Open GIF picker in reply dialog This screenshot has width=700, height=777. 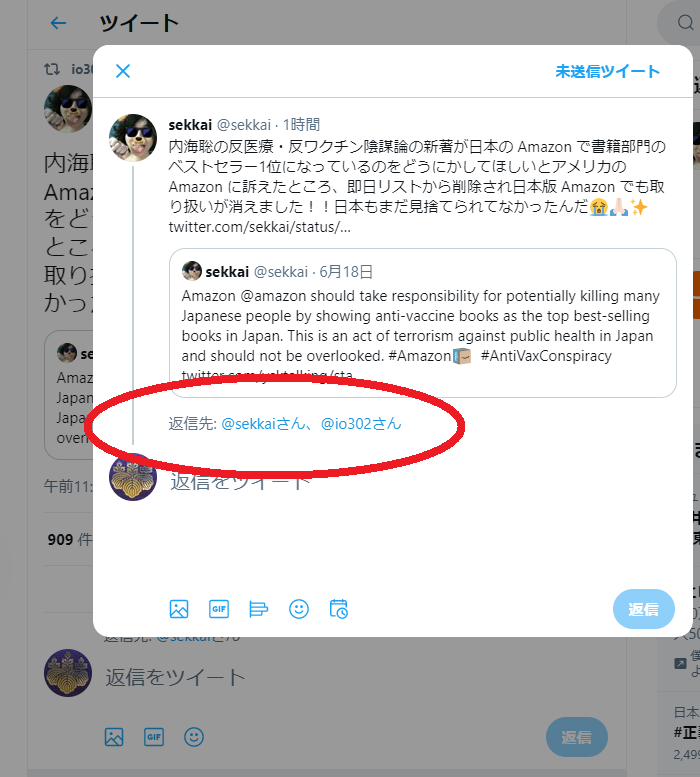point(219,609)
